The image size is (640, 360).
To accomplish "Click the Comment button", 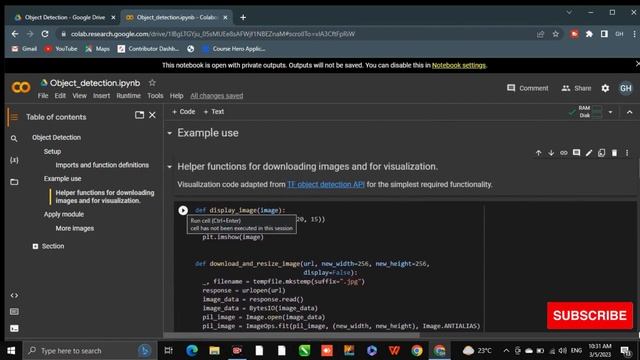I will (528, 88).
